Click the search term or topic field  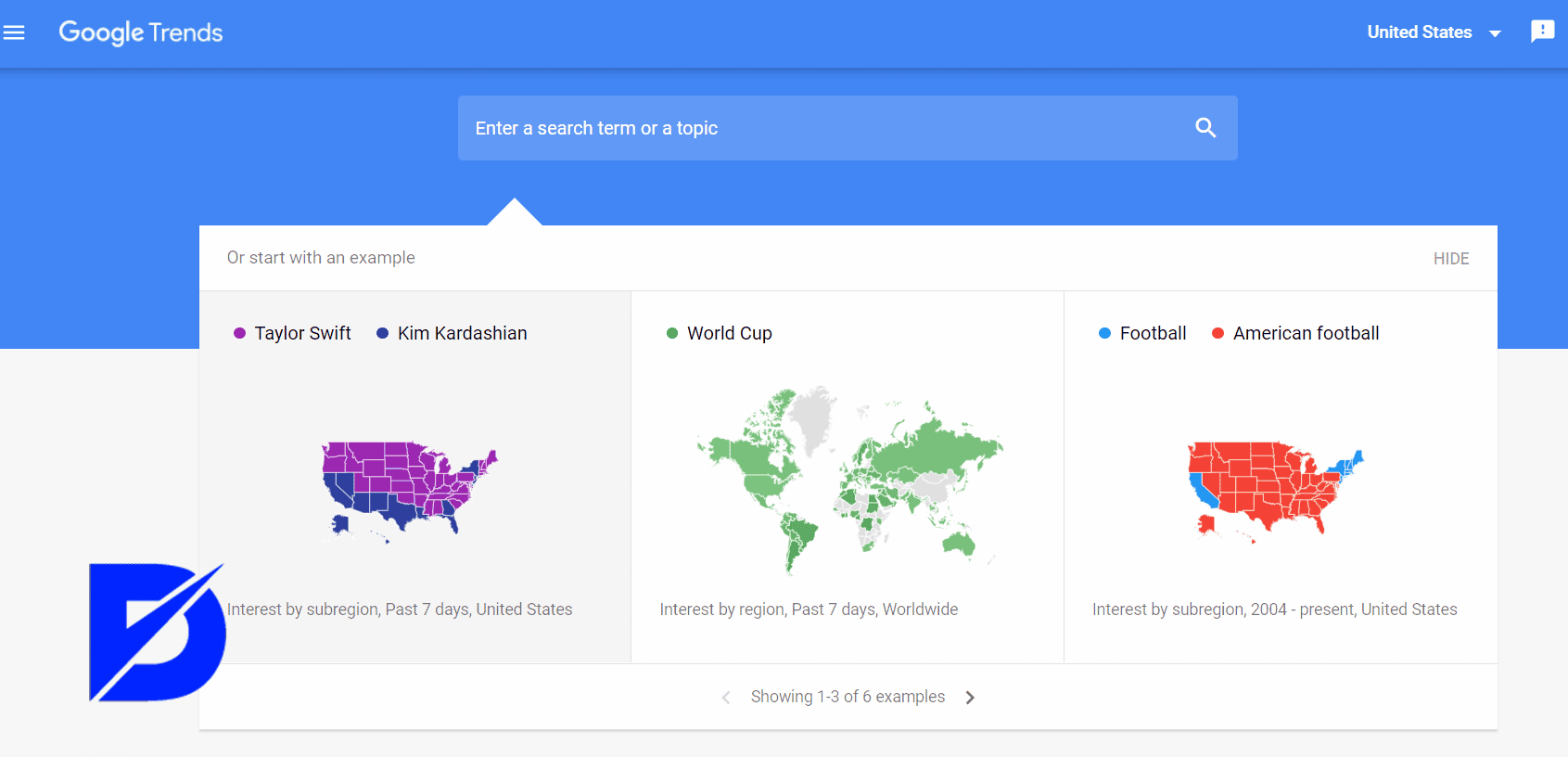(848, 128)
